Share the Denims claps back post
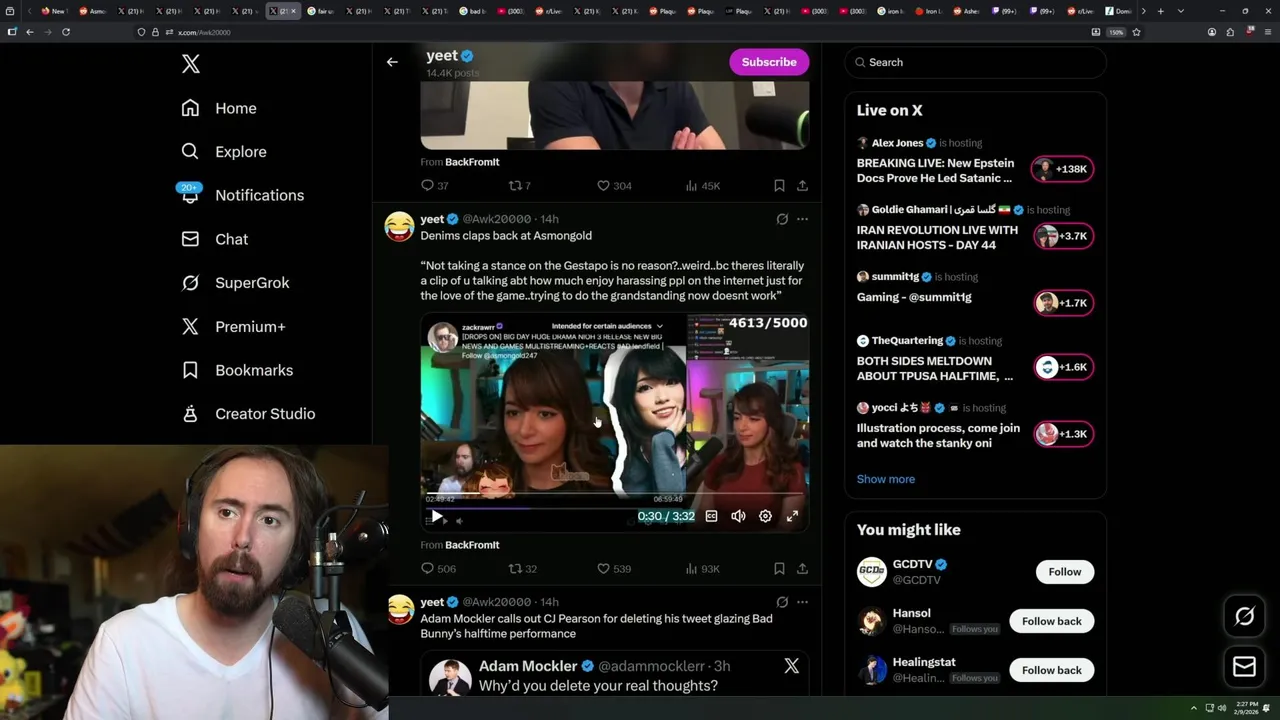 802,569
